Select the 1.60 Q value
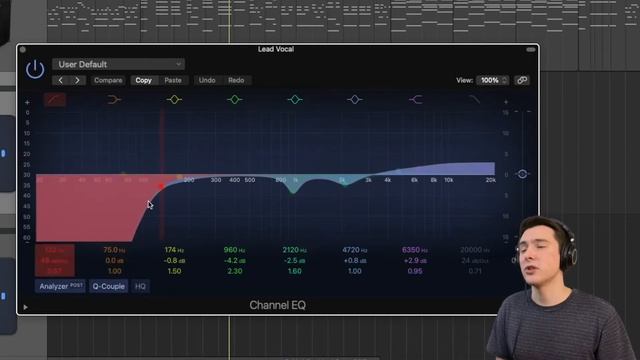The height and width of the screenshot is (360, 640). pyautogui.click(x=294, y=271)
